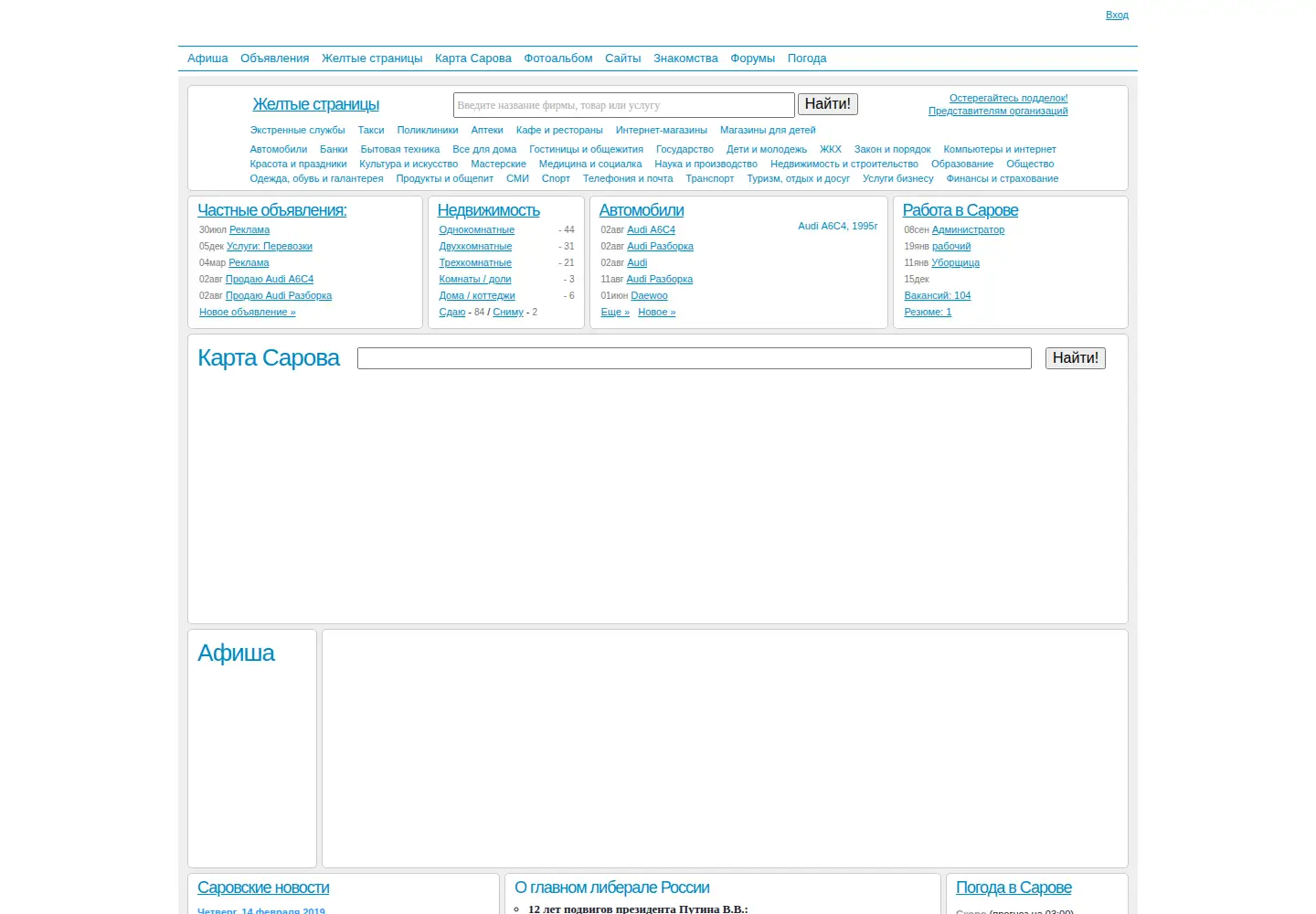Screen dimensions: 1316x914
Task: Open Audi A6C4 car listing
Action: (x=651, y=229)
